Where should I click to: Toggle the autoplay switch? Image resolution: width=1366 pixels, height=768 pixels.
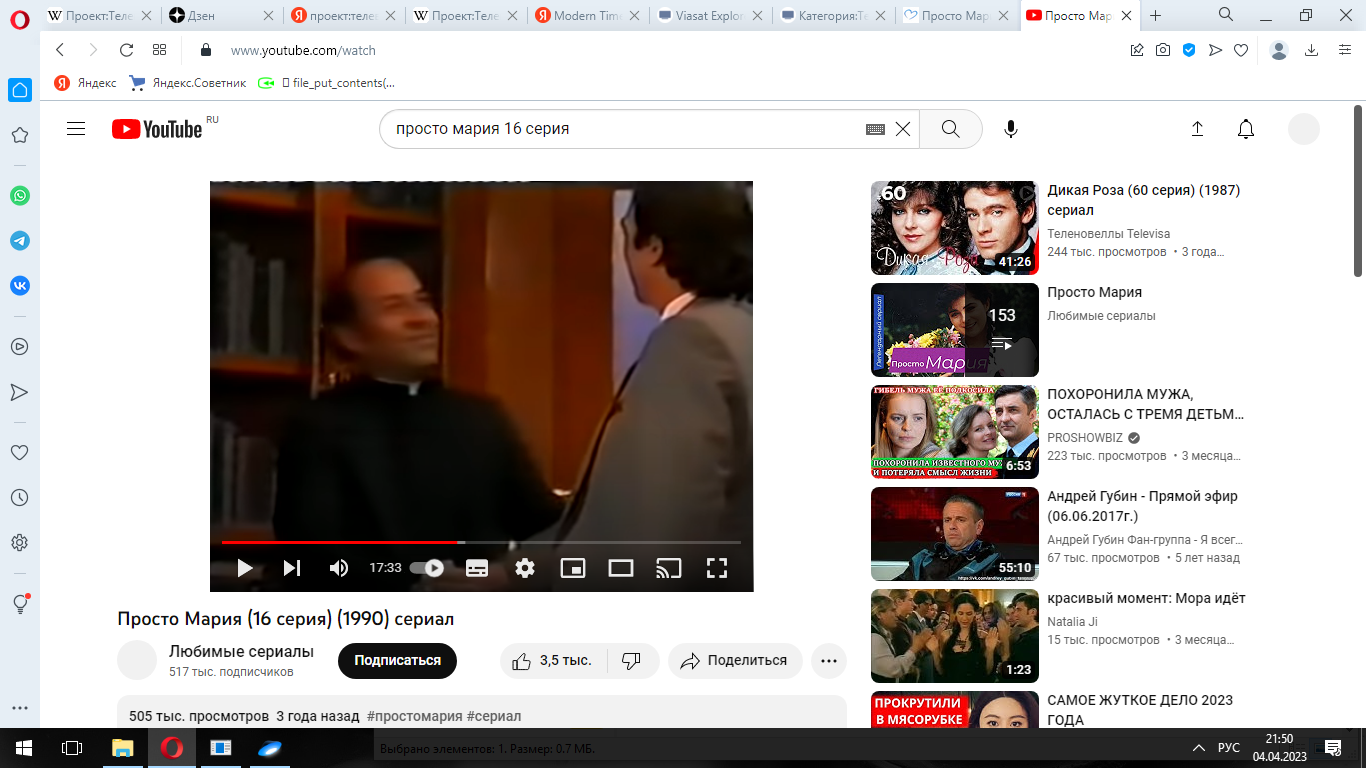pyautogui.click(x=427, y=568)
